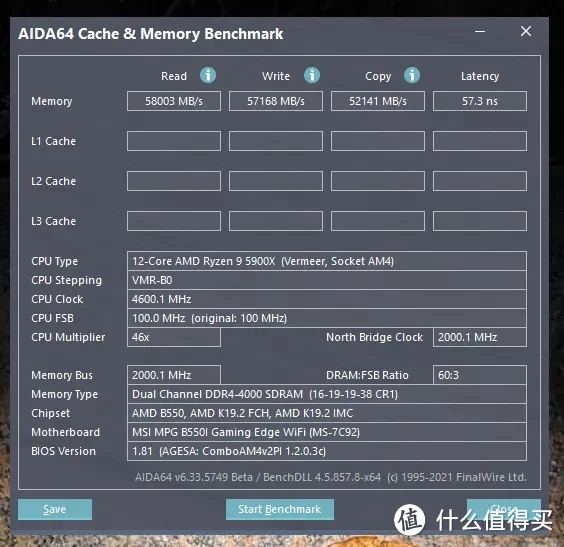Click the Memory Bus value 2000.1 MHz
Viewport: 564px width, 547px height.
click(174, 375)
